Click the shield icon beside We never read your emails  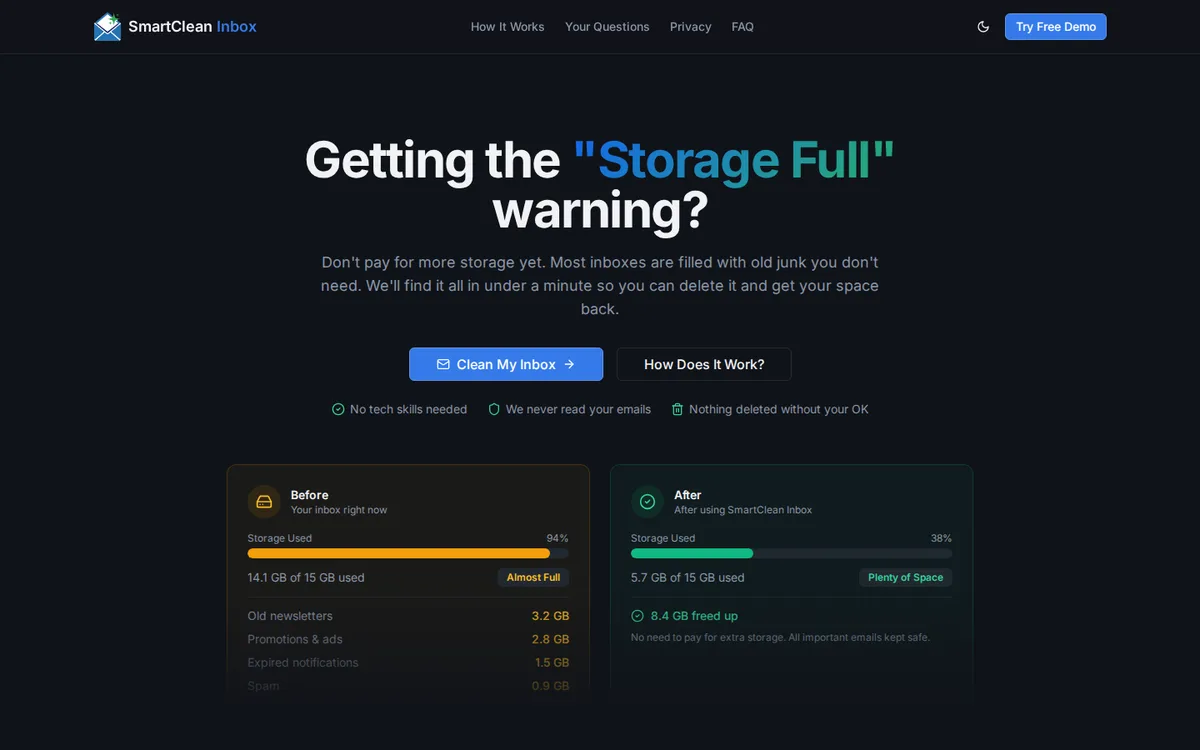coord(494,410)
